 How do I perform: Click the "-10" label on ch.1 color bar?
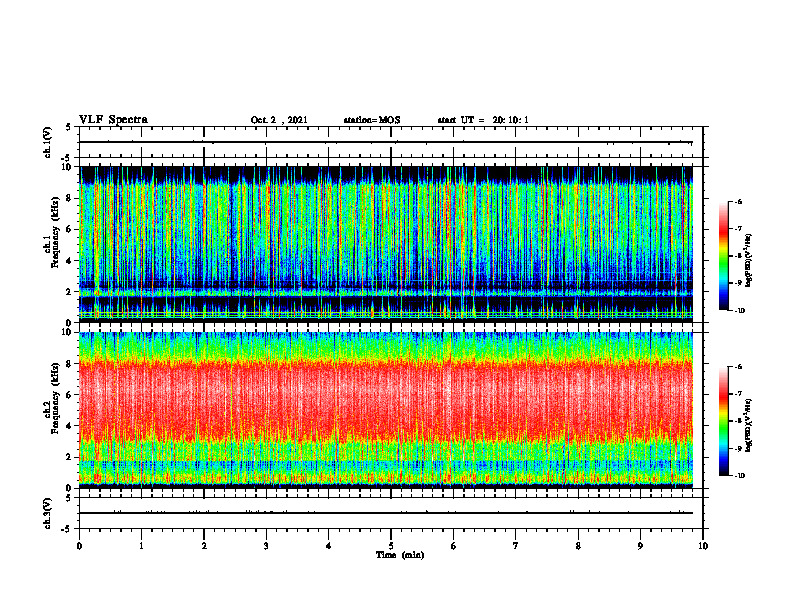click(739, 311)
